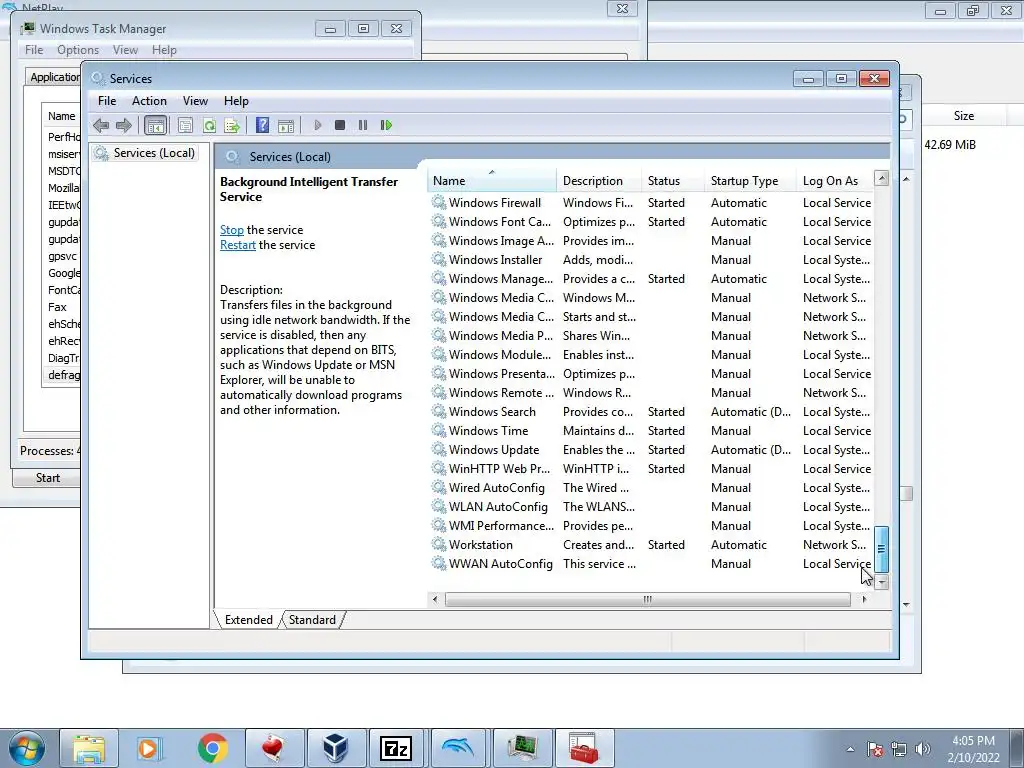Sort by Name column header
Viewport: 1024px width, 768px height.
pyautogui.click(x=492, y=181)
